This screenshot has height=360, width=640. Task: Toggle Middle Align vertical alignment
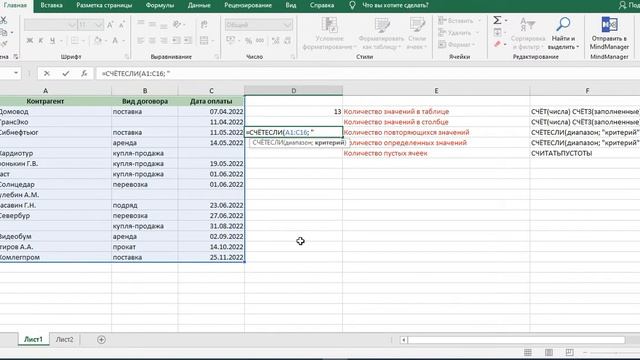pos(152,25)
